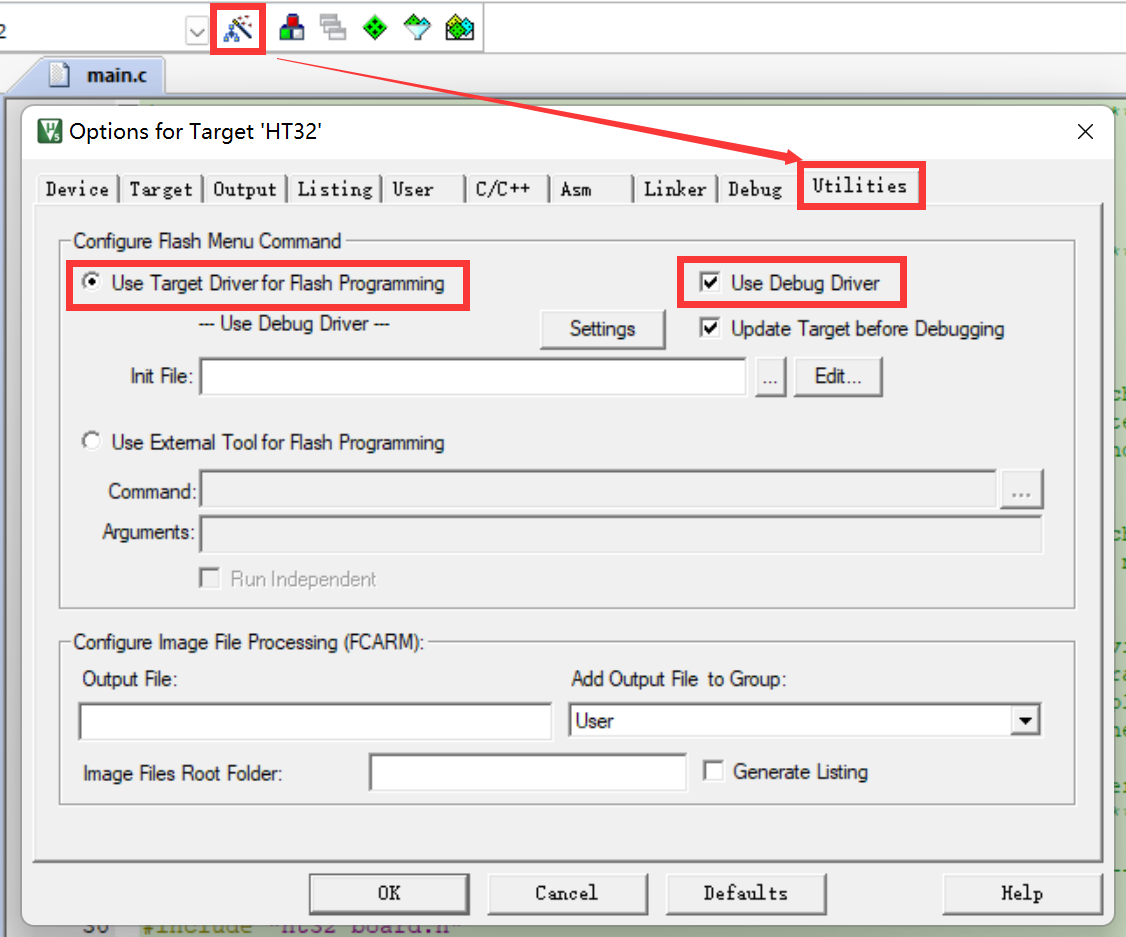Uncheck the Use Debug Driver checkbox
Screen dimensions: 1126x937
710,283
